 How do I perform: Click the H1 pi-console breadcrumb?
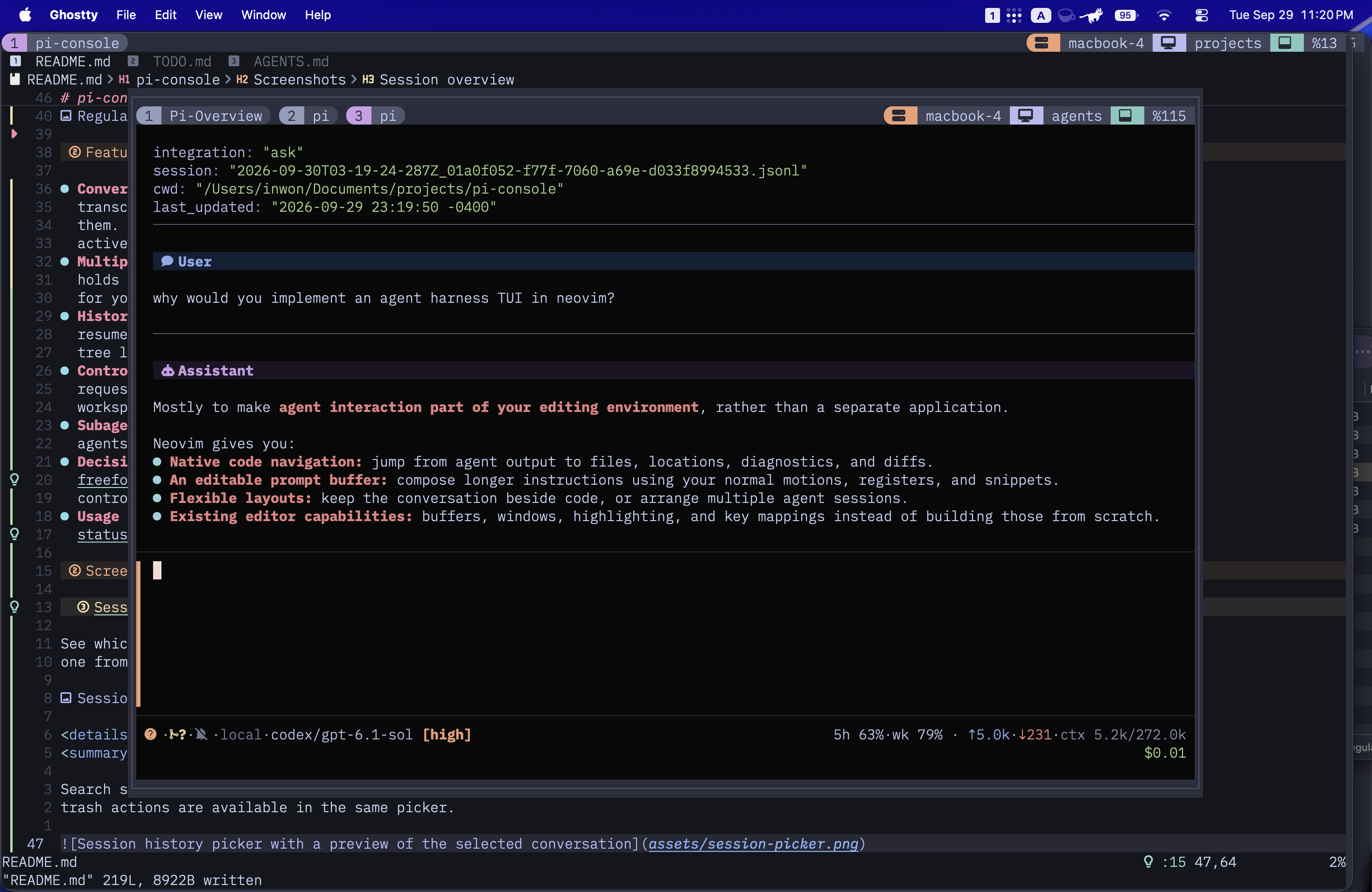169,79
